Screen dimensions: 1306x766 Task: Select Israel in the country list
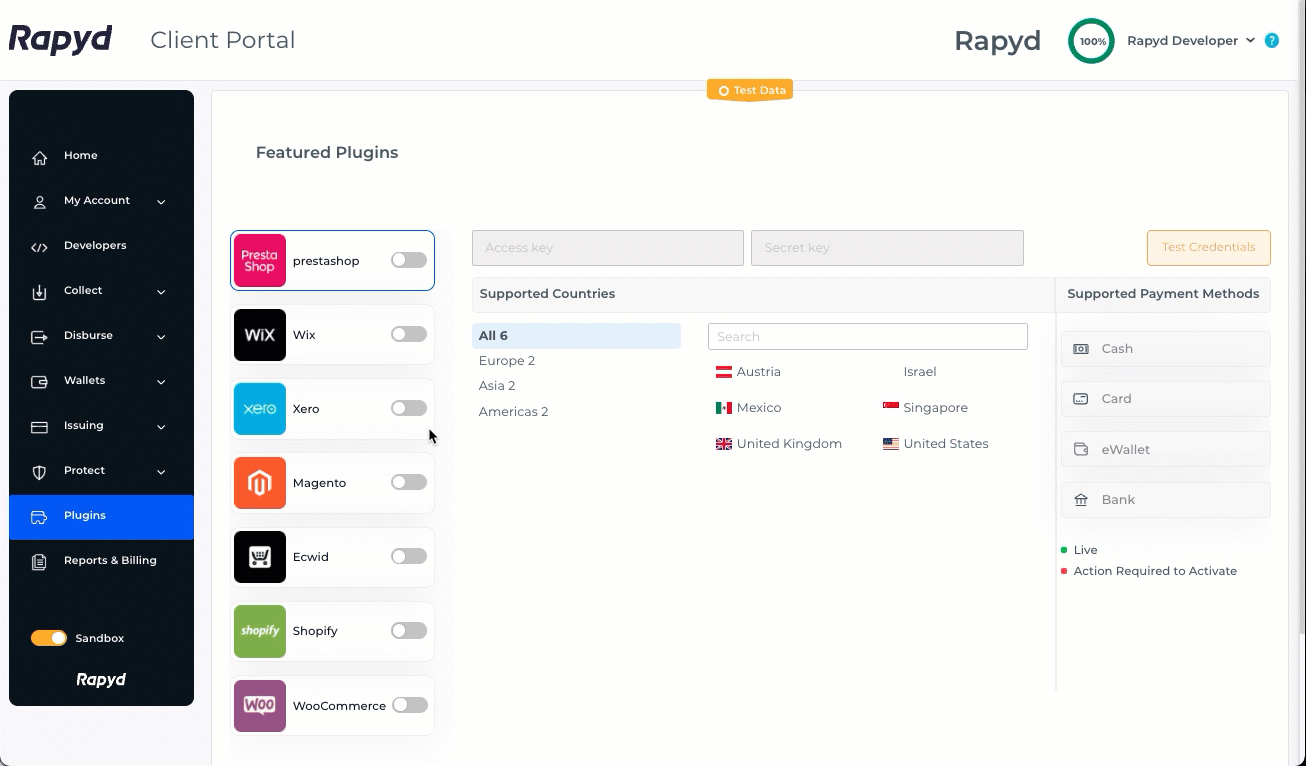(x=920, y=372)
